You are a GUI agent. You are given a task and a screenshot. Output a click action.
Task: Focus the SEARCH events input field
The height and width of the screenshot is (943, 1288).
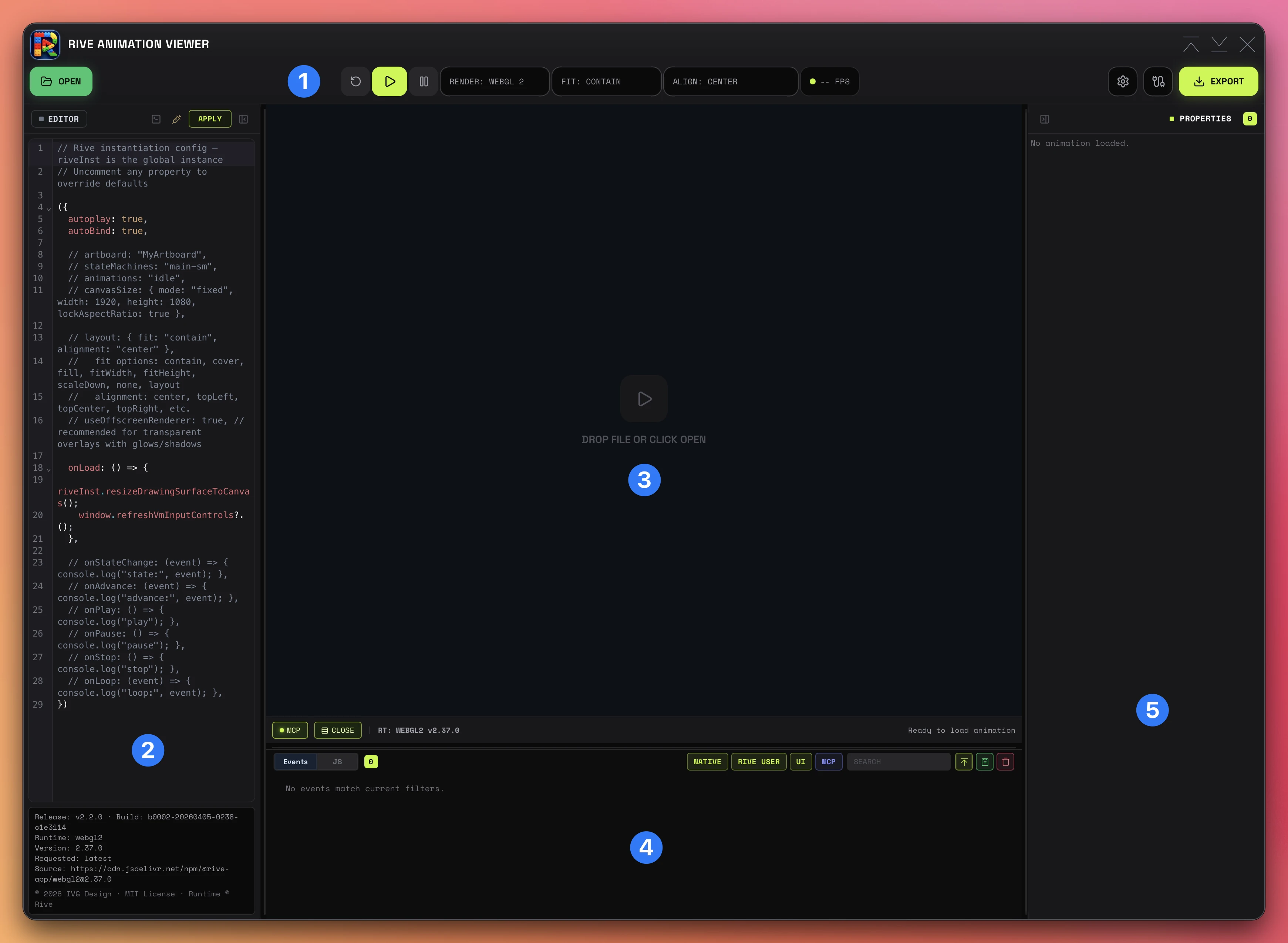(898, 762)
